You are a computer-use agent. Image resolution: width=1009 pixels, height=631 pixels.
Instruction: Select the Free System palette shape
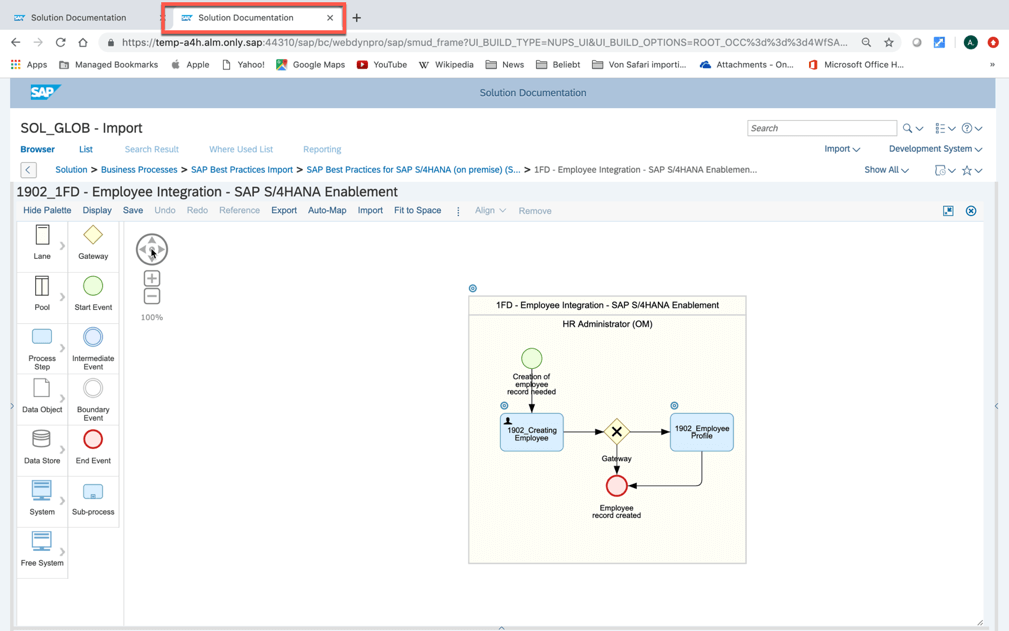click(x=42, y=549)
